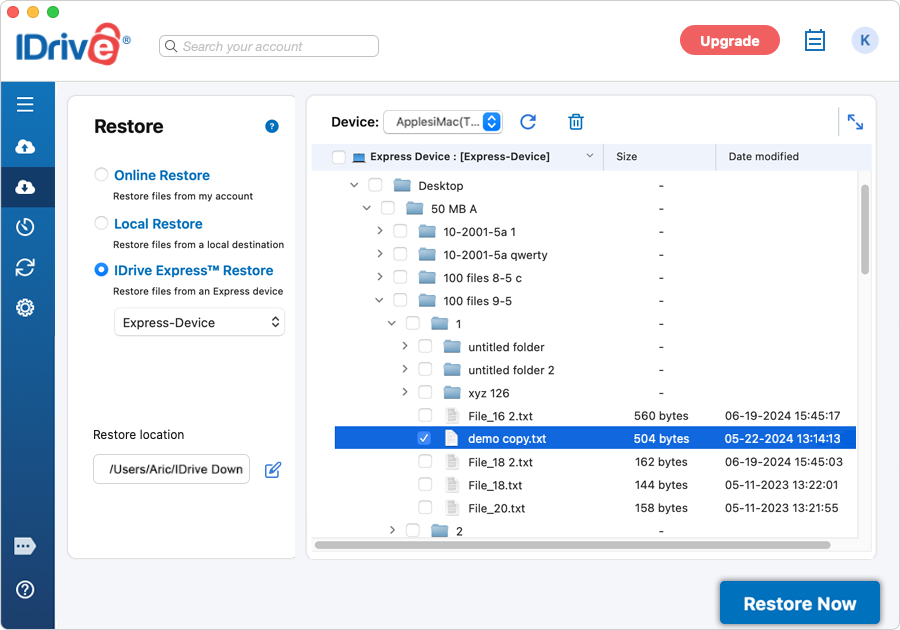Open the hamburger menu in sidebar
The width and height of the screenshot is (900, 630).
[25, 104]
